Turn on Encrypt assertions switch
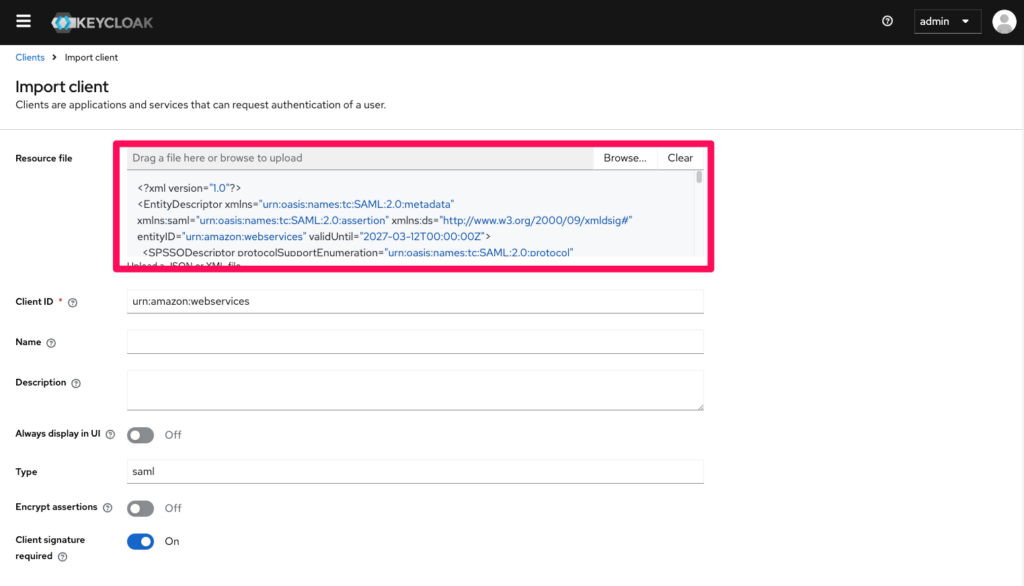 point(141,508)
